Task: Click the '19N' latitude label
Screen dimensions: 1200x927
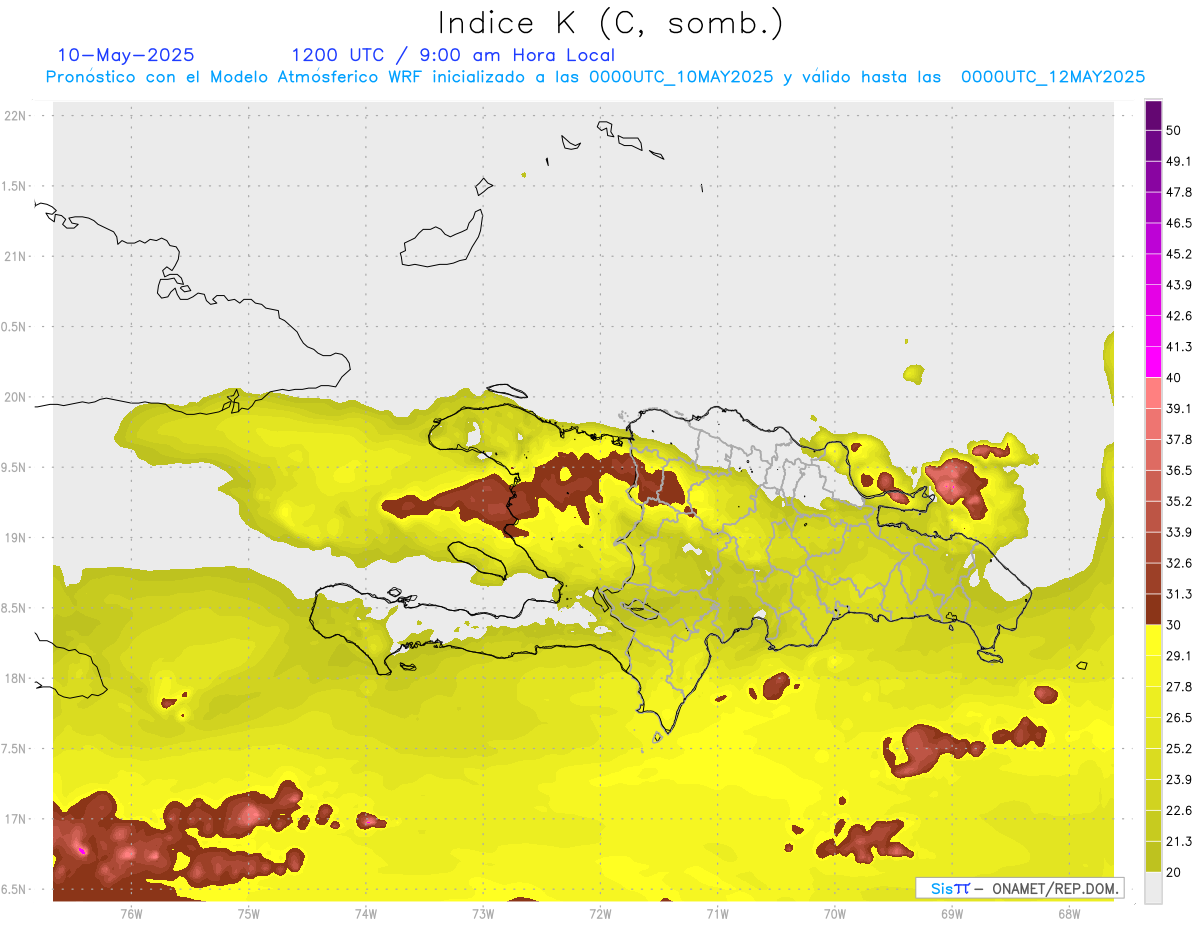Action: [15, 538]
